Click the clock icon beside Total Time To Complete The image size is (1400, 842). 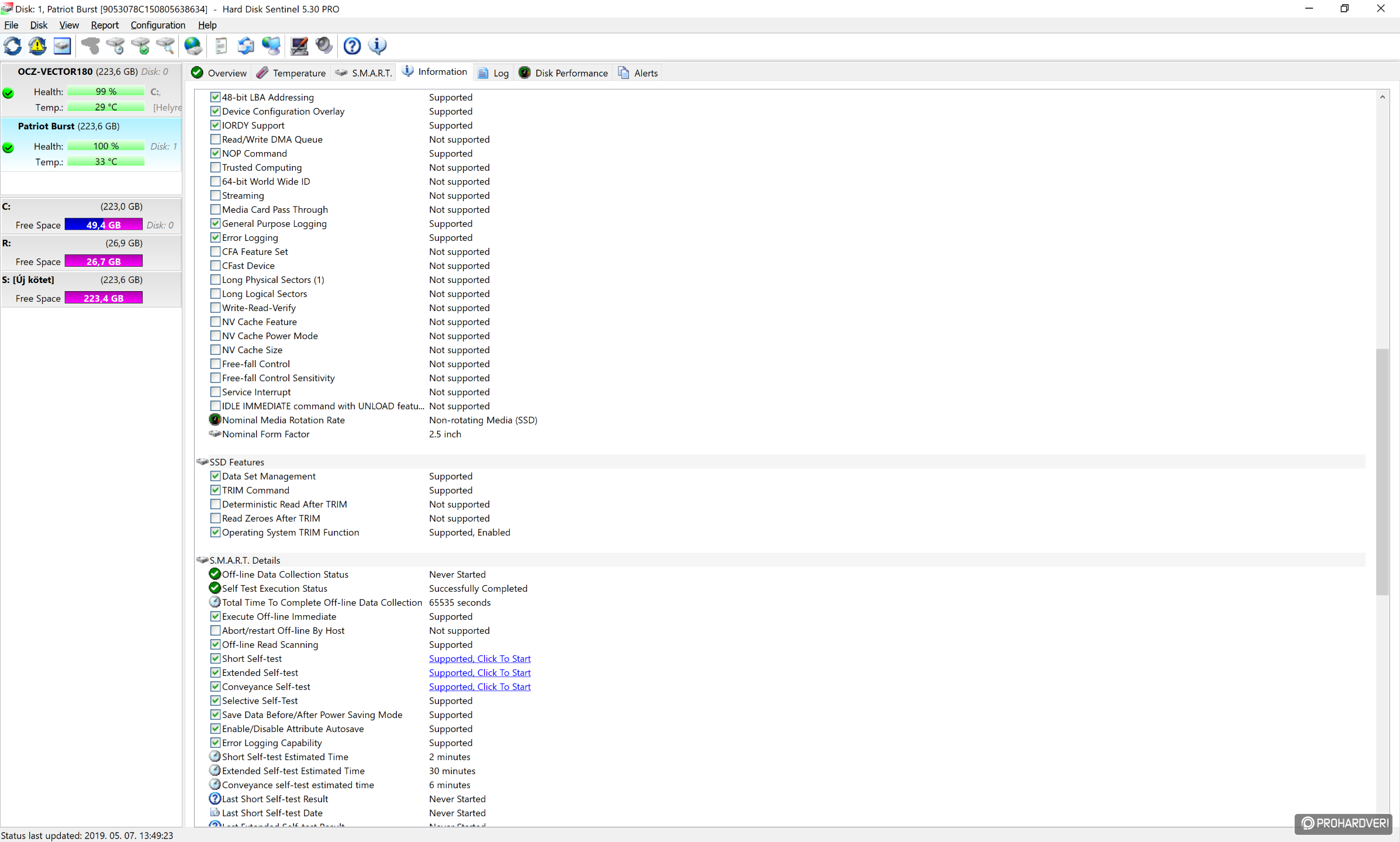click(215, 602)
